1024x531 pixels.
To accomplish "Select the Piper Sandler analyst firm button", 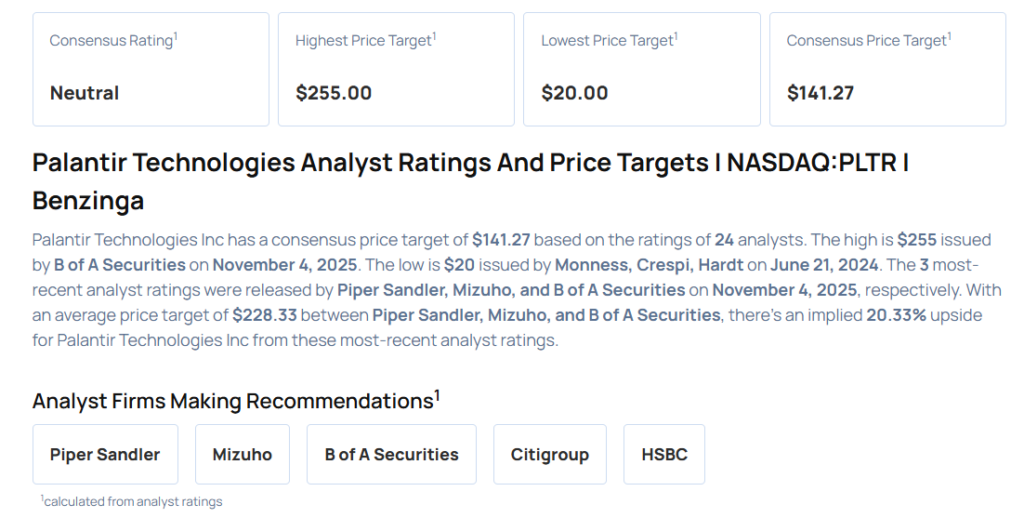I will click(105, 454).
